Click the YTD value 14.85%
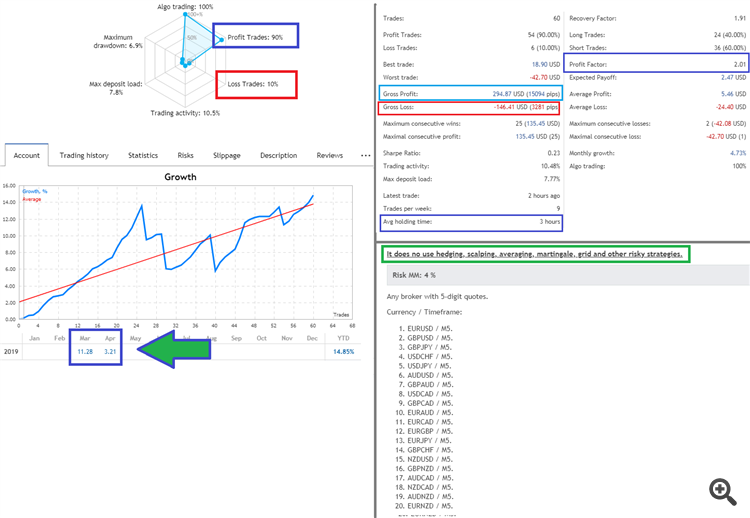This screenshot has width=750, height=518. coord(343,352)
